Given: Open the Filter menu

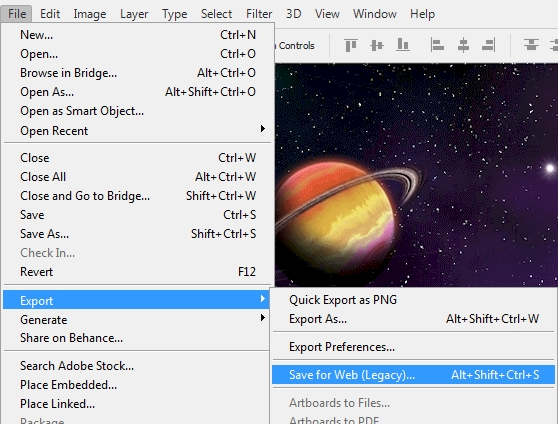Looking at the screenshot, I should (x=259, y=14).
